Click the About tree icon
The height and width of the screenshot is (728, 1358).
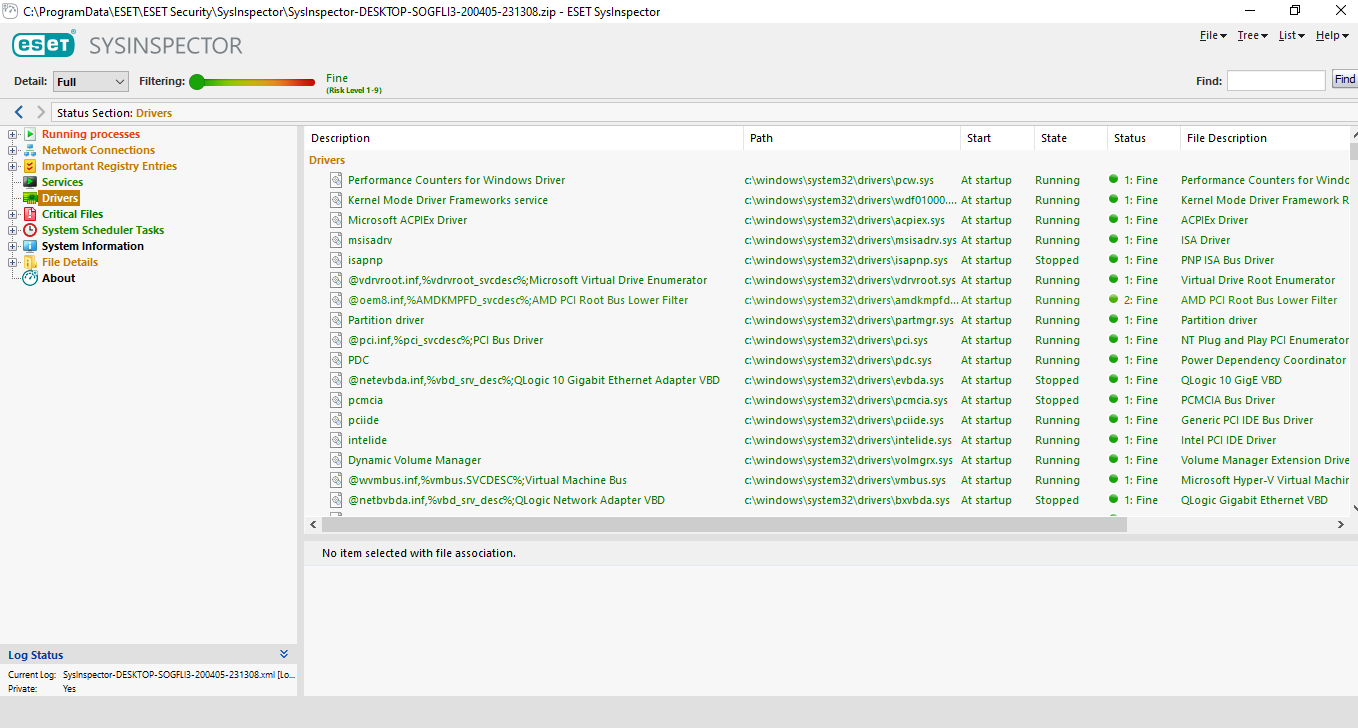click(x=30, y=278)
